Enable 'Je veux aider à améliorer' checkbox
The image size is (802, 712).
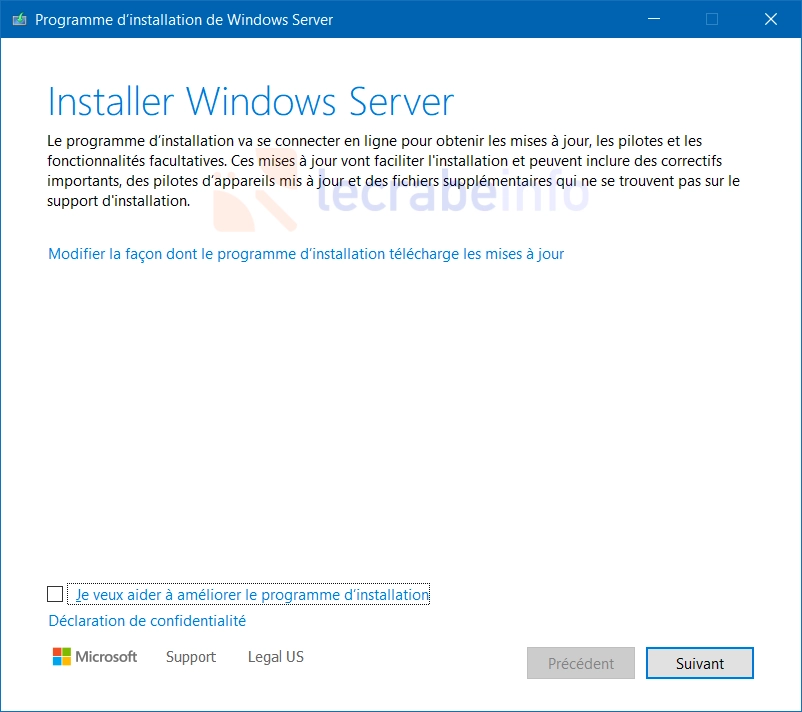click(55, 594)
